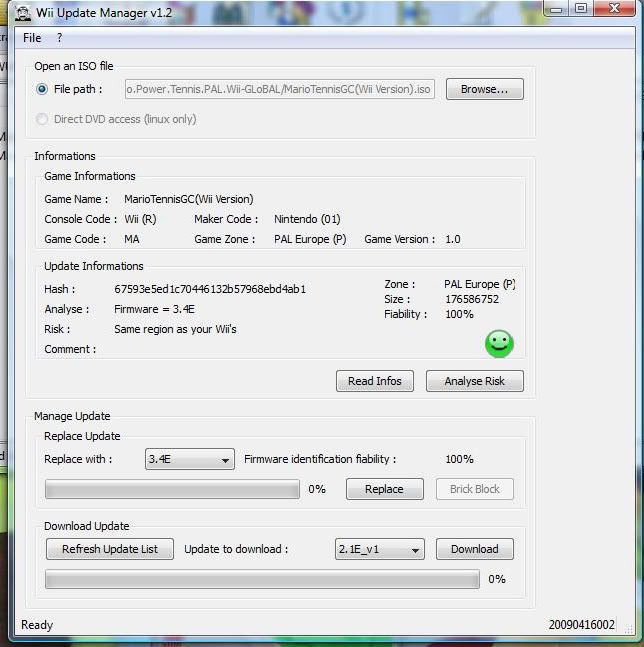
Task: Click the Brick Block button
Action: pos(474,489)
